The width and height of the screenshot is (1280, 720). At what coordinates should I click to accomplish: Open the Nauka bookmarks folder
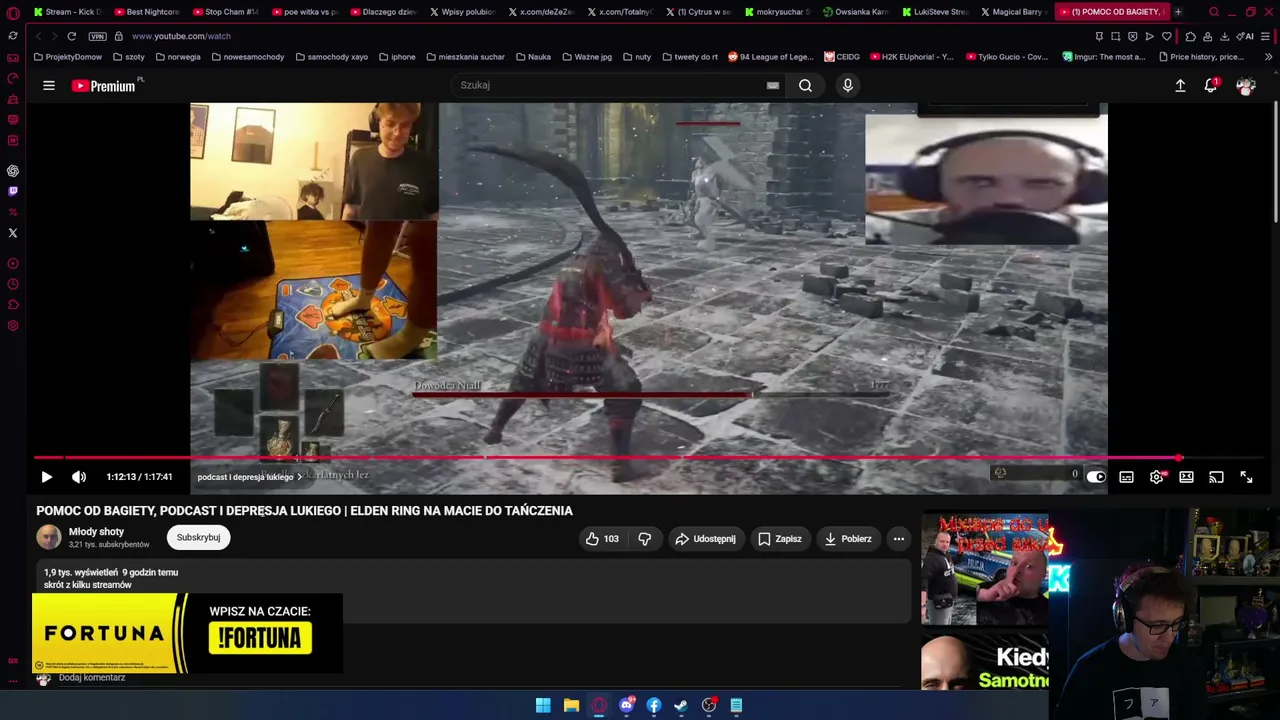(x=533, y=57)
